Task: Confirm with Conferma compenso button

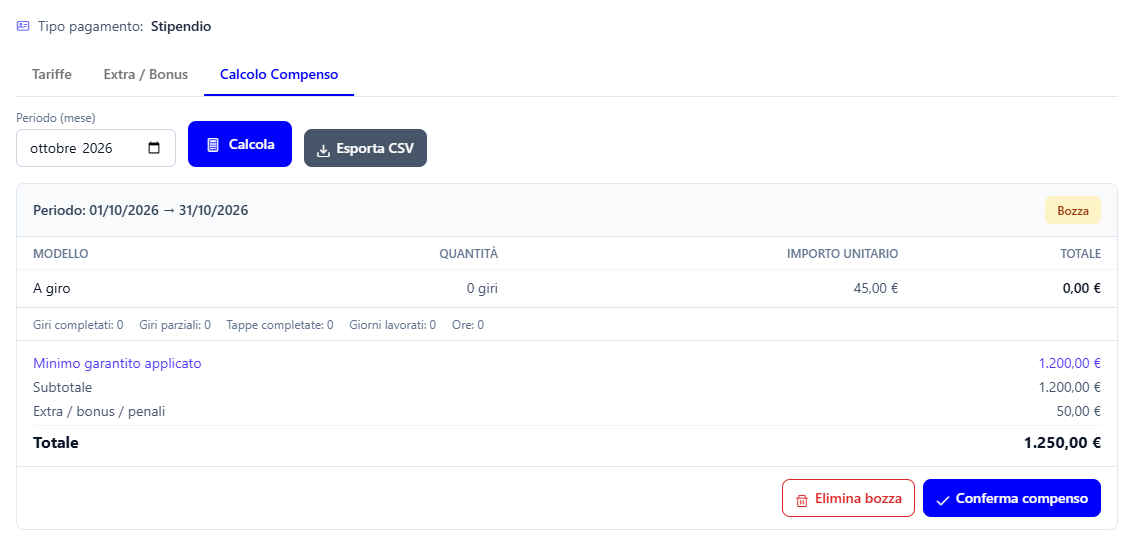Action: pos(1012,498)
